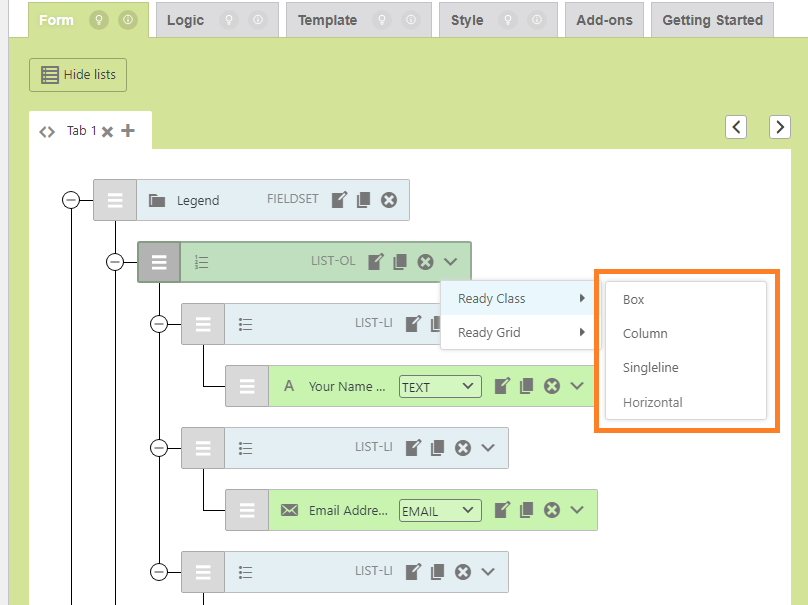Add a new tab with plus icon
The height and width of the screenshot is (605, 808).
[128, 131]
